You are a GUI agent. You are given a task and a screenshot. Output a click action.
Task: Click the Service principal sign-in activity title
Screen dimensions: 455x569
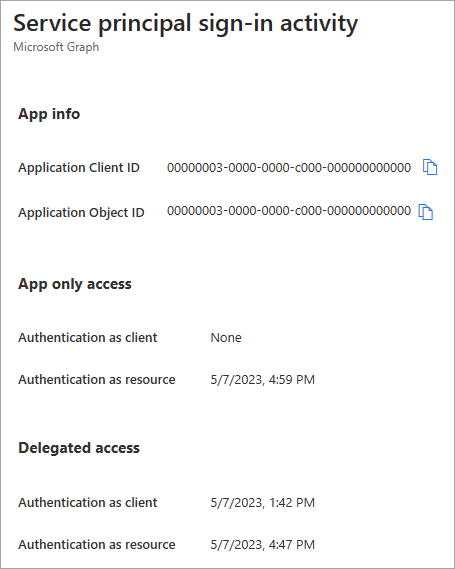coord(185,23)
